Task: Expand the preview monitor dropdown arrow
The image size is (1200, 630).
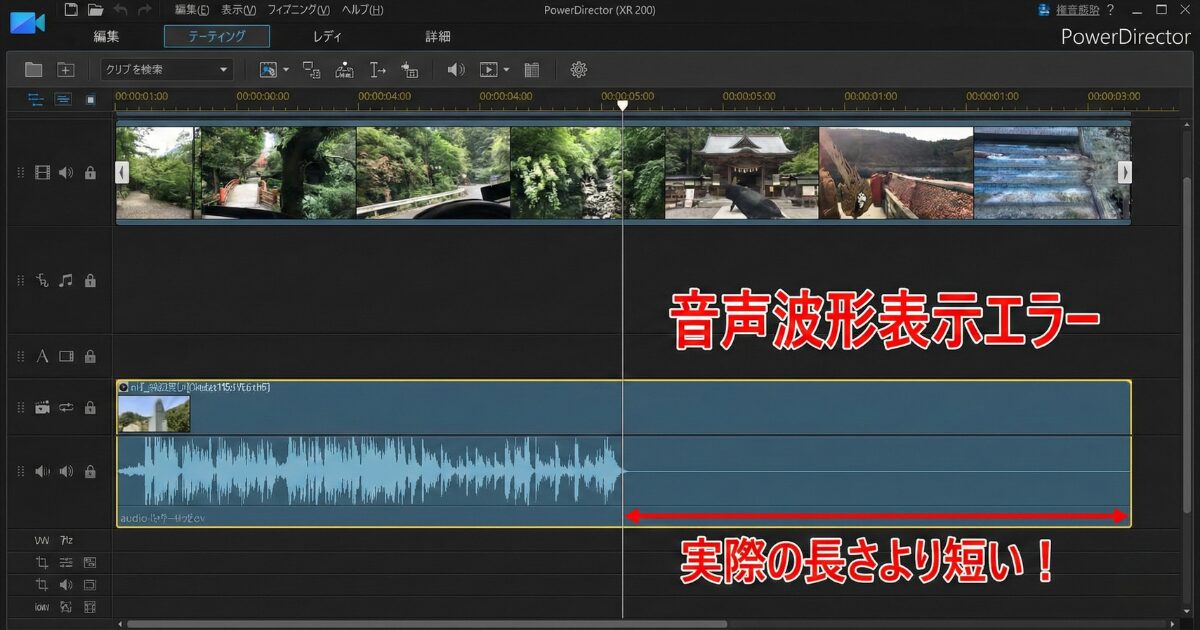Action: tap(506, 70)
